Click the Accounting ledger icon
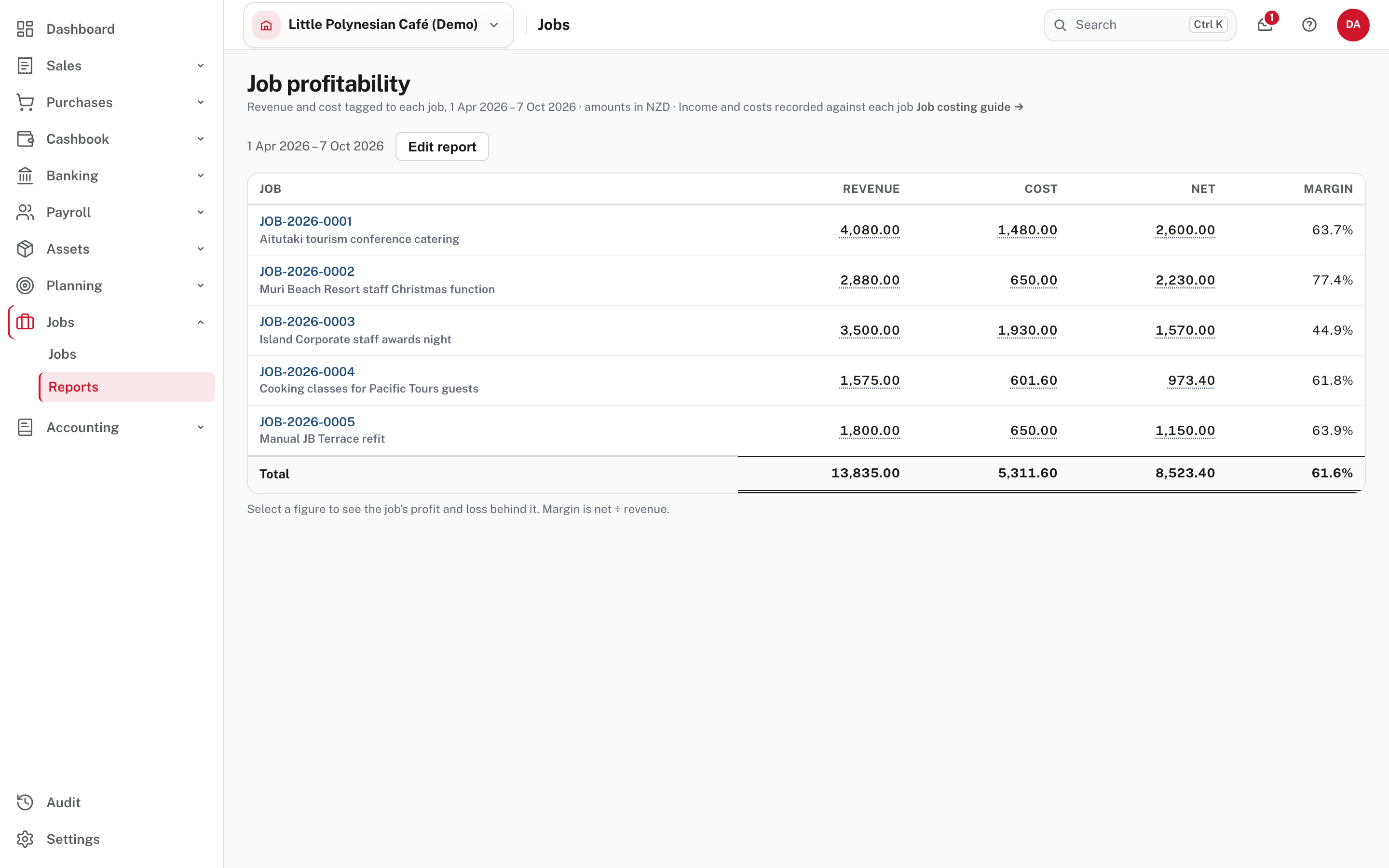 [x=25, y=427]
